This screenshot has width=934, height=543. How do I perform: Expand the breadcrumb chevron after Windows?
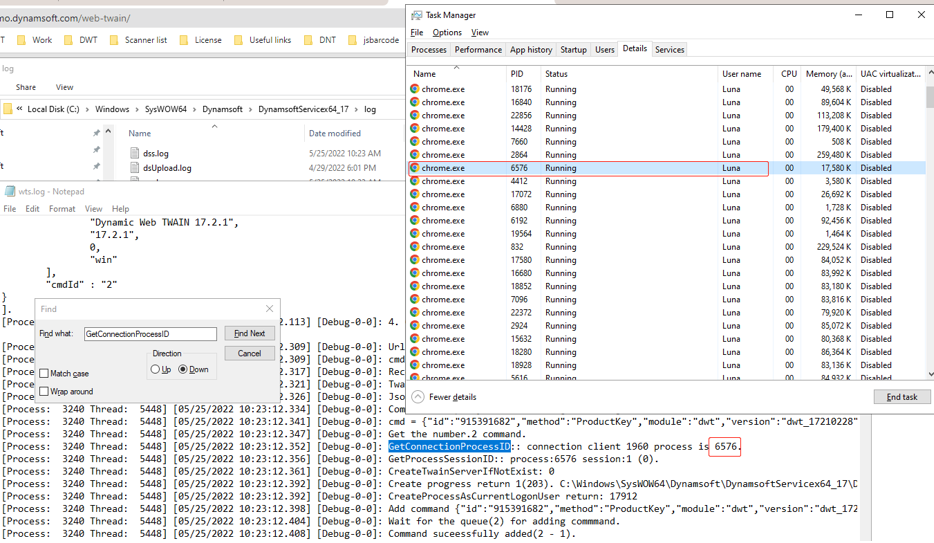pyautogui.click(x=136, y=109)
